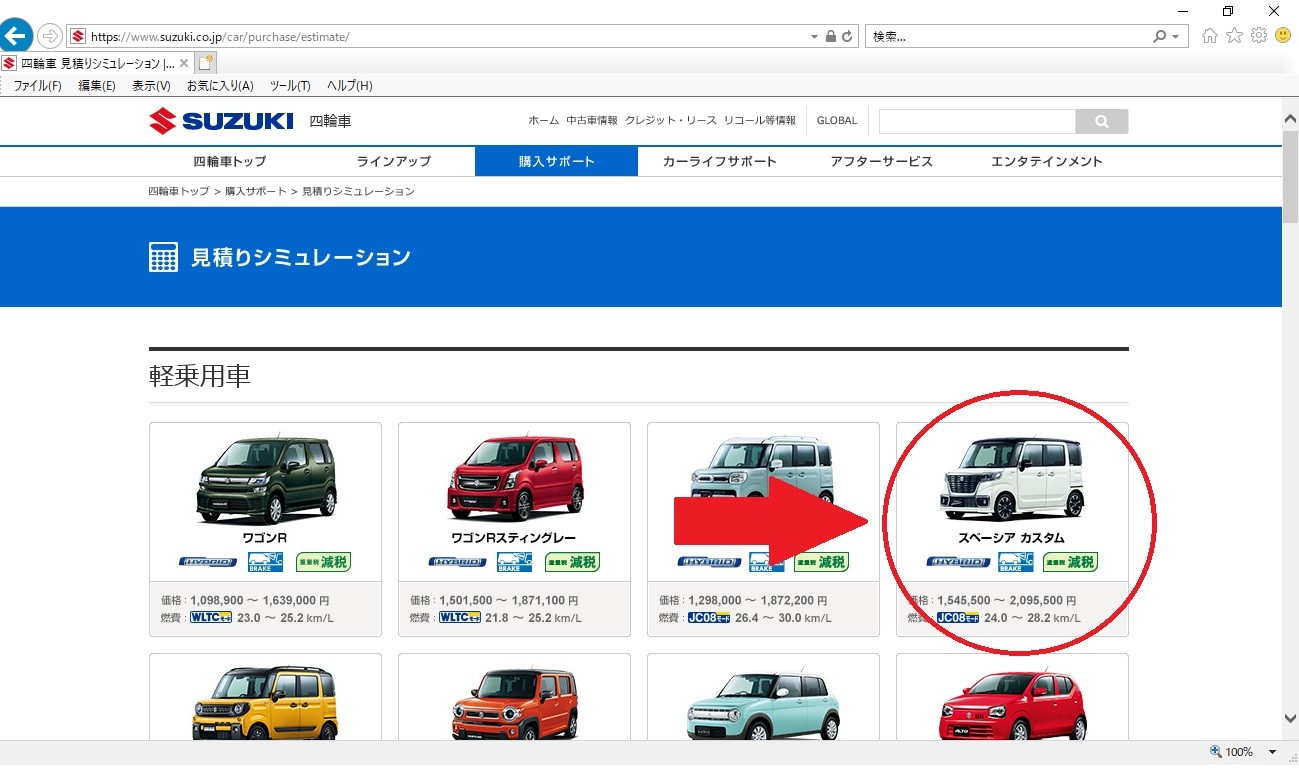Viewport: 1299px width, 771px height.
Task: Select the yellow car image in second row
Action: (x=266, y=704)
